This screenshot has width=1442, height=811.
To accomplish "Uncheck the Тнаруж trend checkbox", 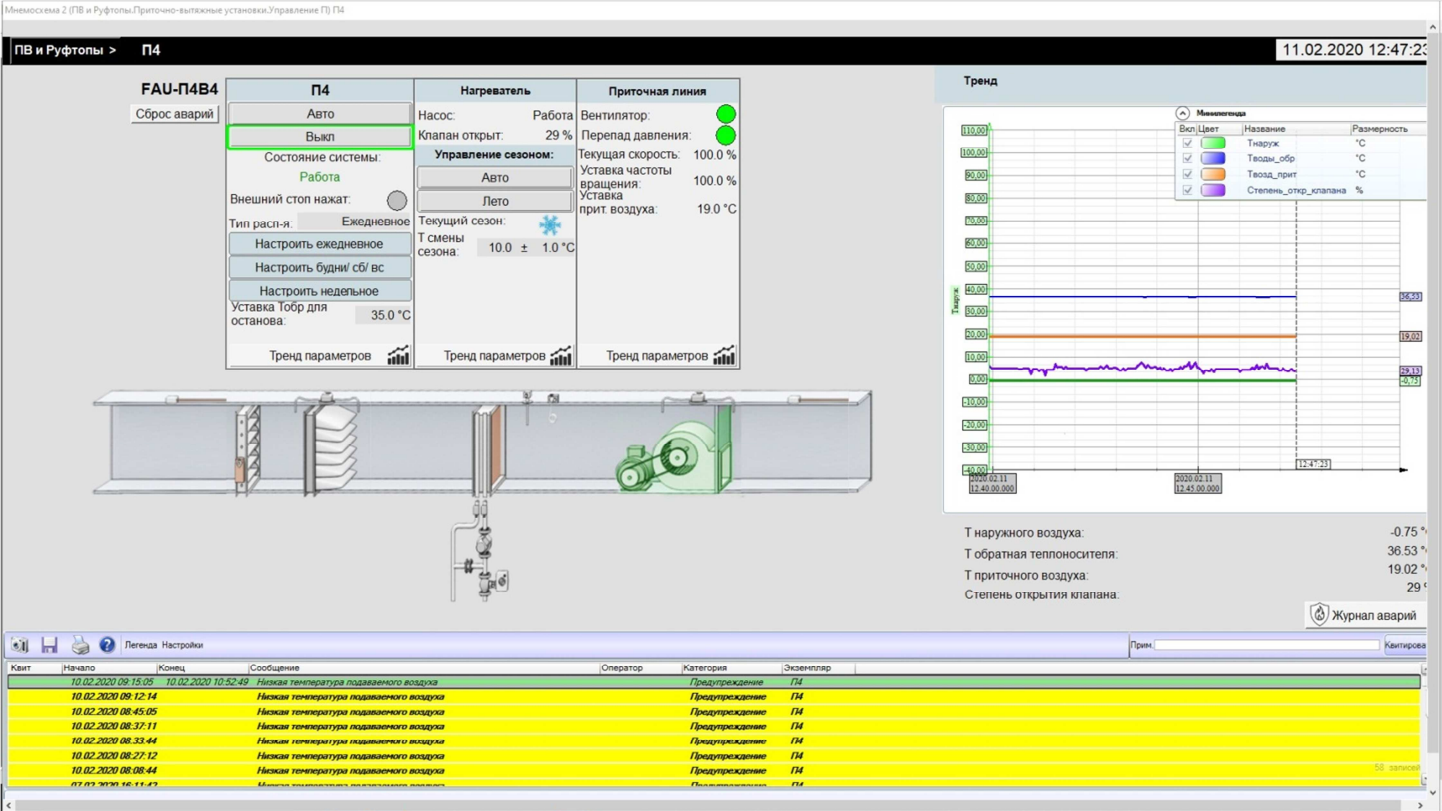I will 1187,143.
